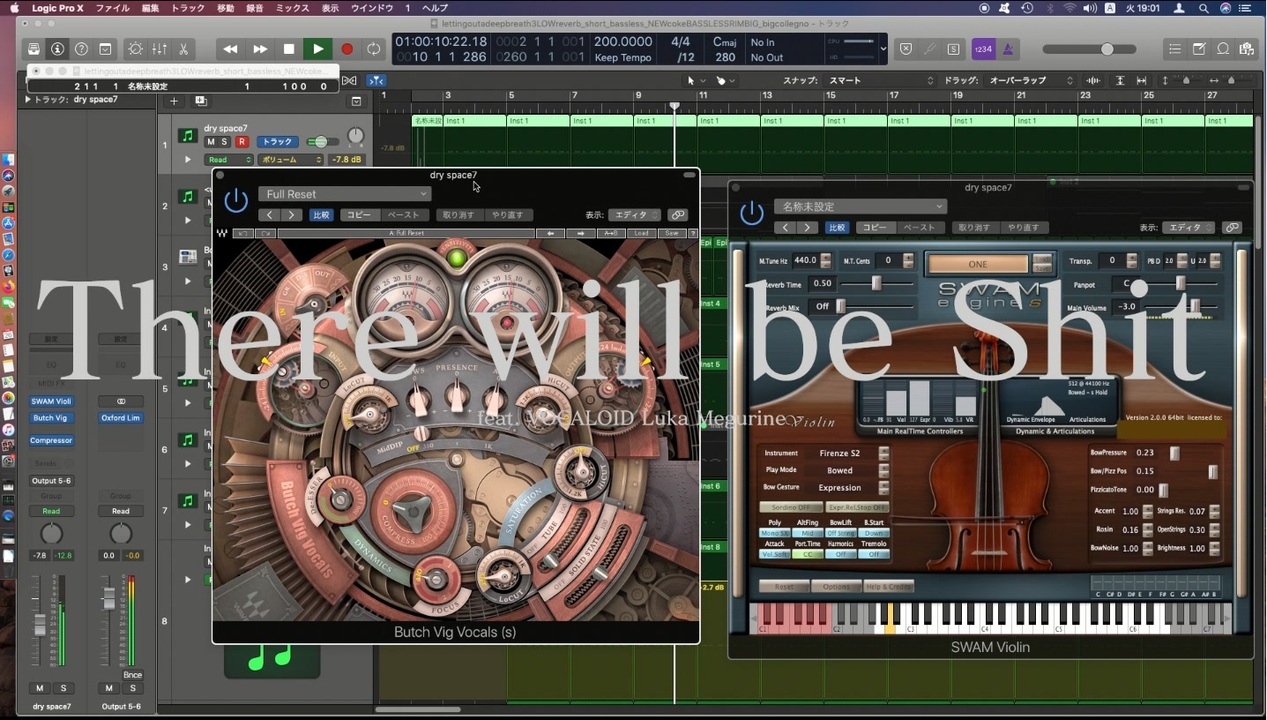The image size is (1267, 720).
Task: Open the 編集 menu
Action: [150, 8]
